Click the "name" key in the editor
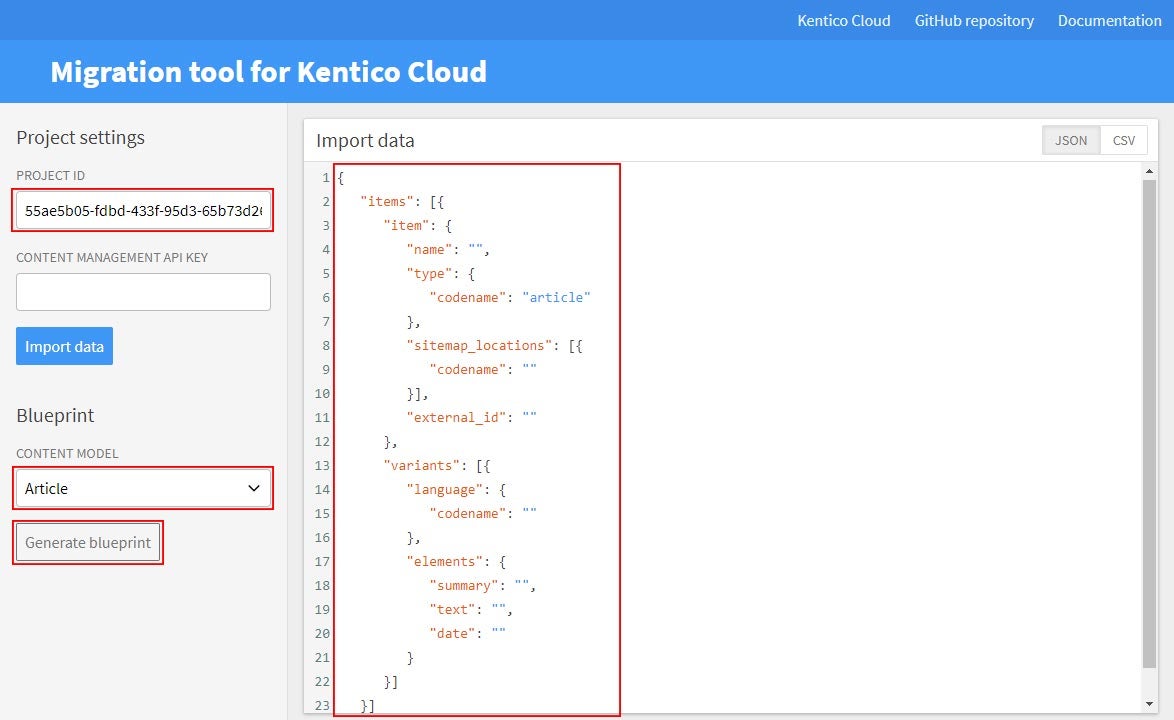 [430, 249]
